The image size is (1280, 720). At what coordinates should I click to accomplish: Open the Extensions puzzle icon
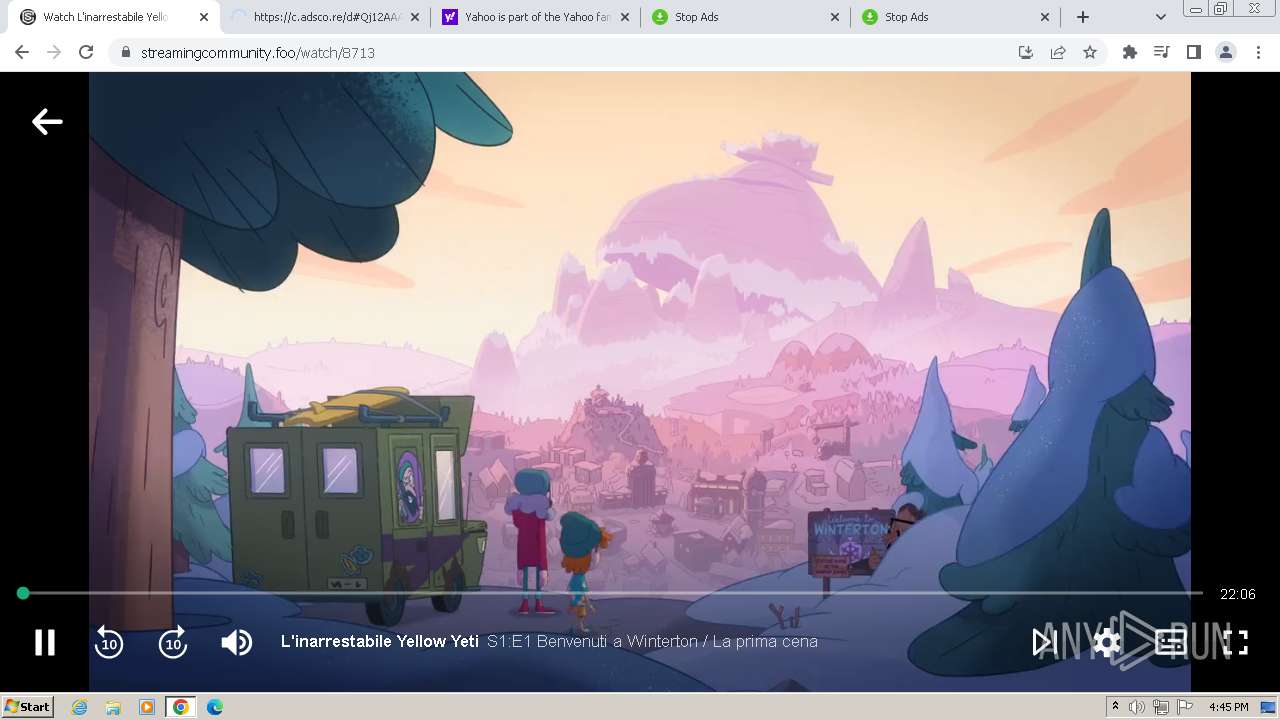[1130, 52]
